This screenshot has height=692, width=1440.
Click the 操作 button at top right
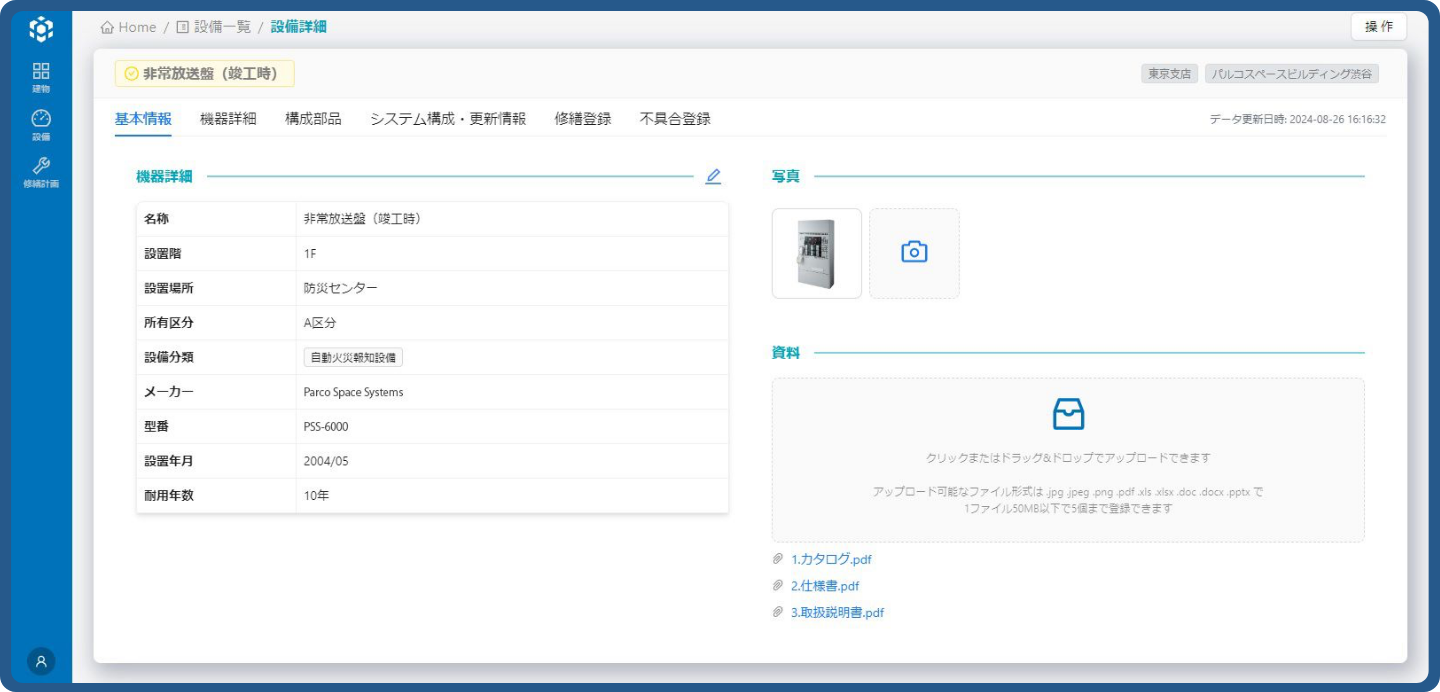pos(1378,27)
